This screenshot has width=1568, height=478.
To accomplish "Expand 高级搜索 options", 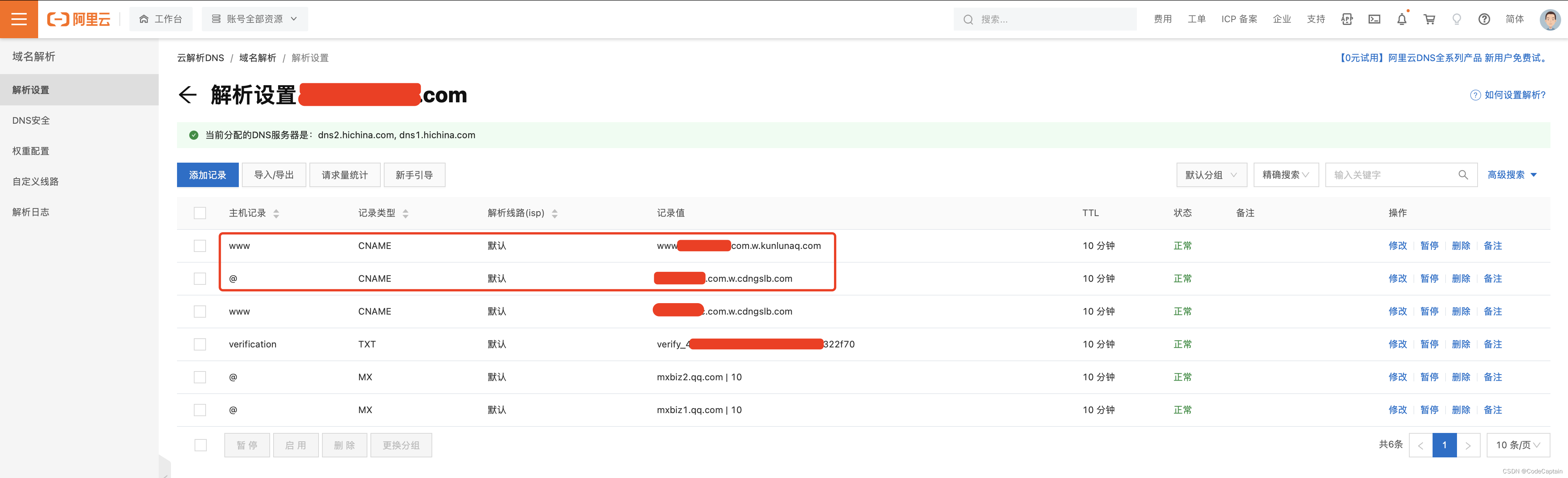I will tap(1512, 175).
